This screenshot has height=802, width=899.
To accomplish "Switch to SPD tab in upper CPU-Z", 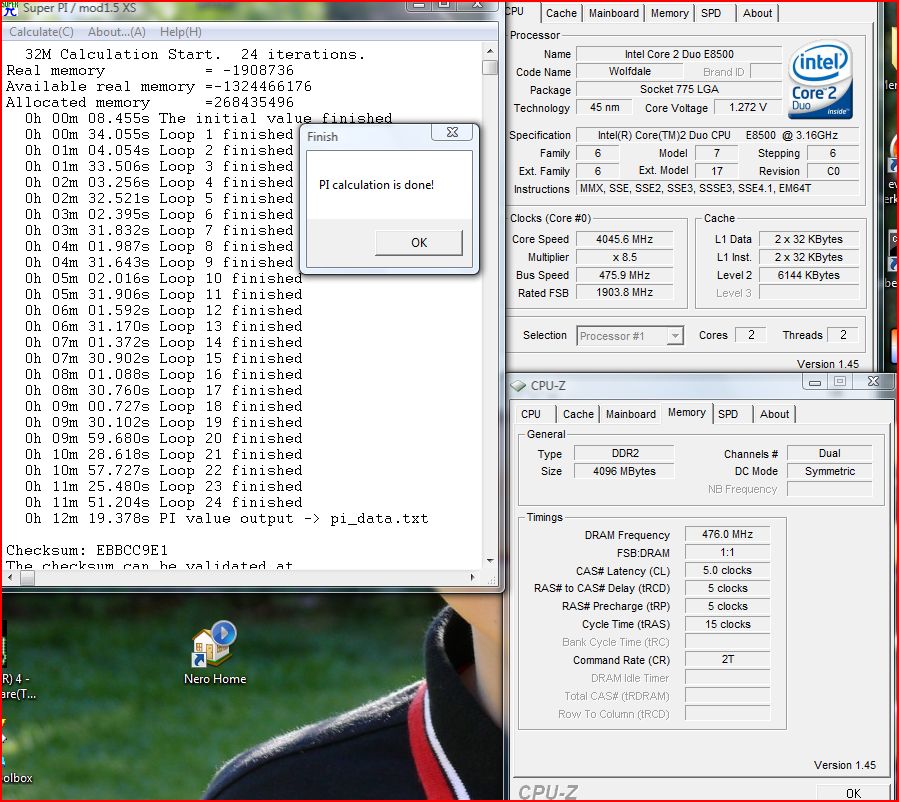I will (711, 13).
